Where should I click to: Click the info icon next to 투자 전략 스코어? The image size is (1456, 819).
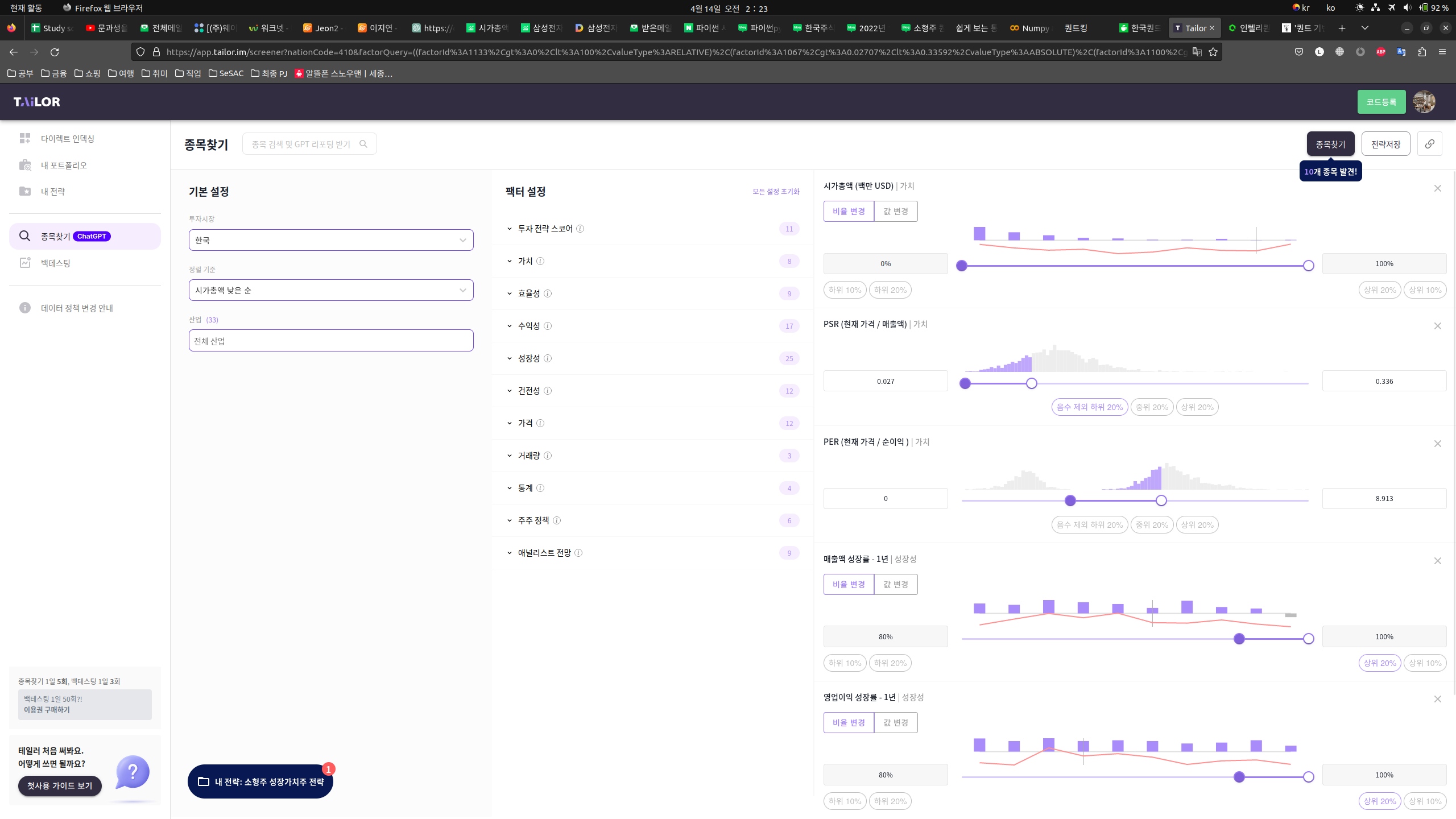click(x=580, y=229)
